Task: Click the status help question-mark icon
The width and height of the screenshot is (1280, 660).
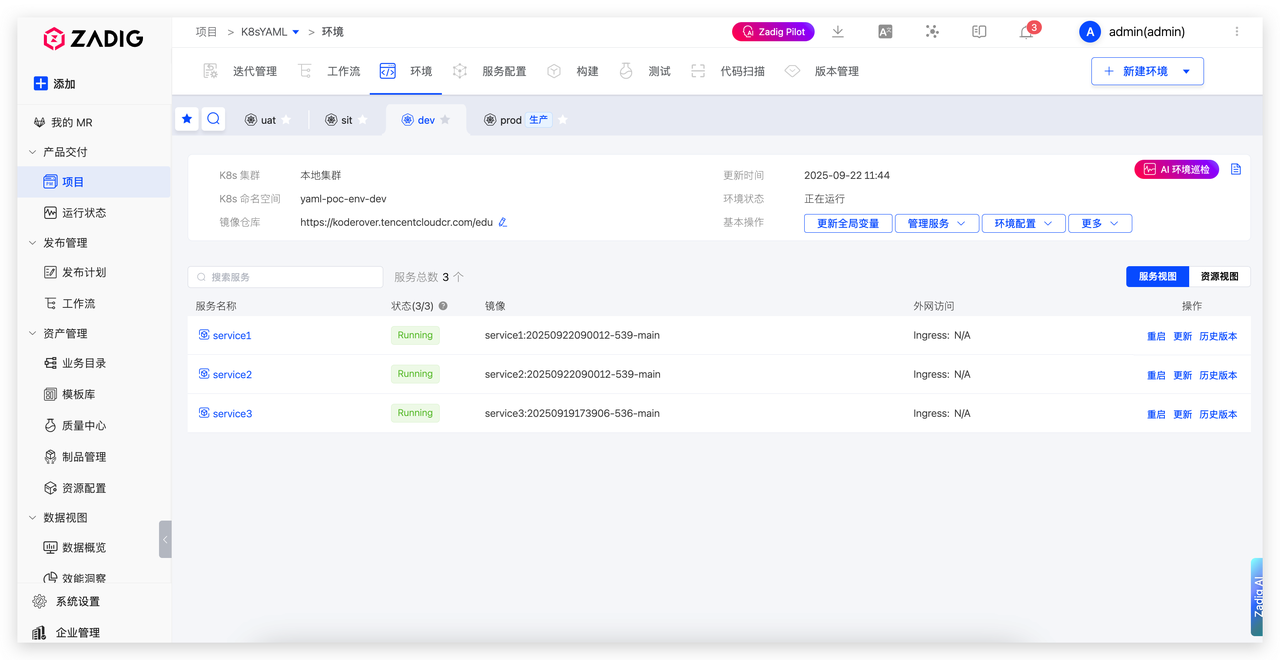Action: 443,306
